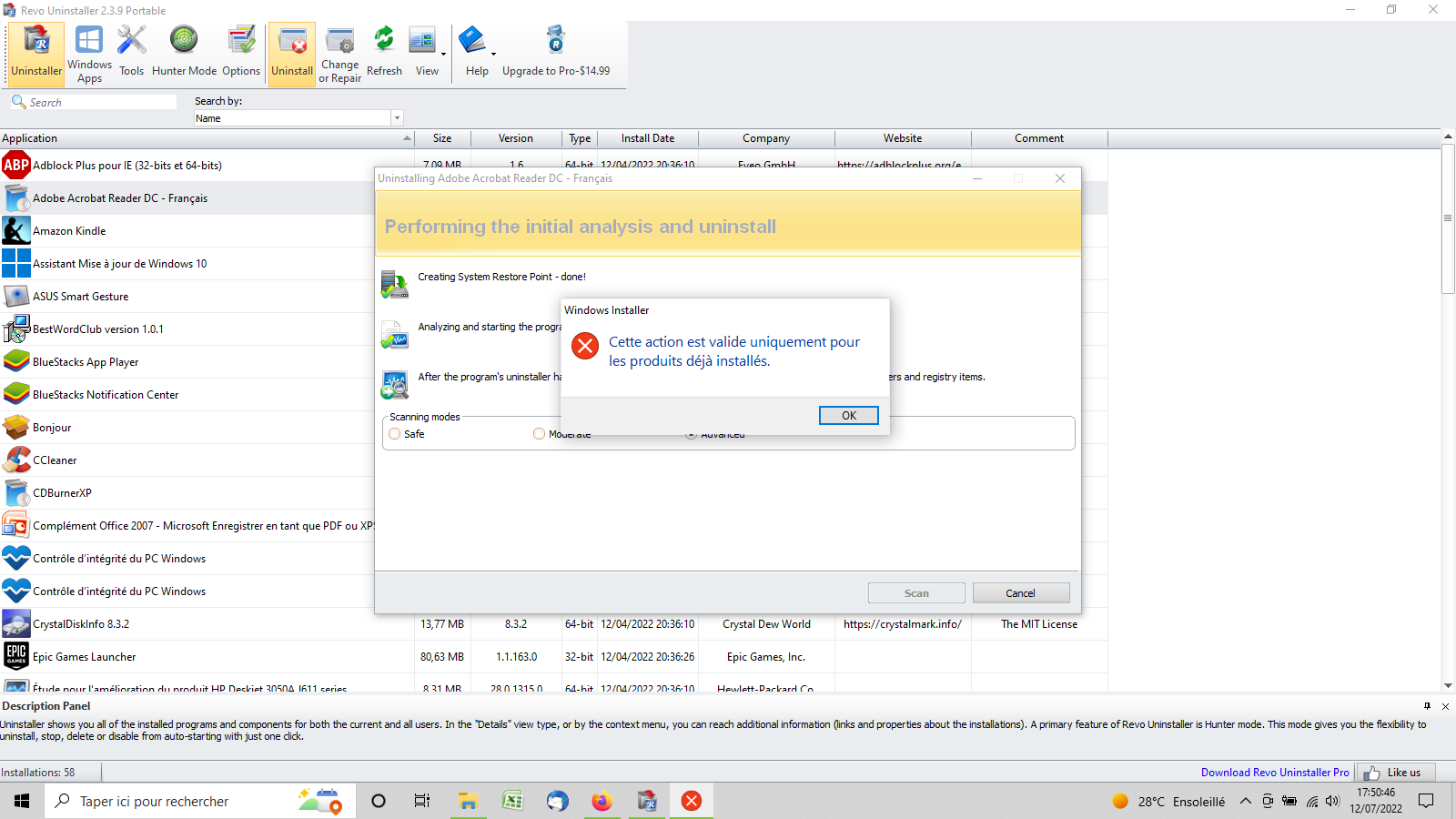
Task: Click the Scan button
Action: click(916, 593)
